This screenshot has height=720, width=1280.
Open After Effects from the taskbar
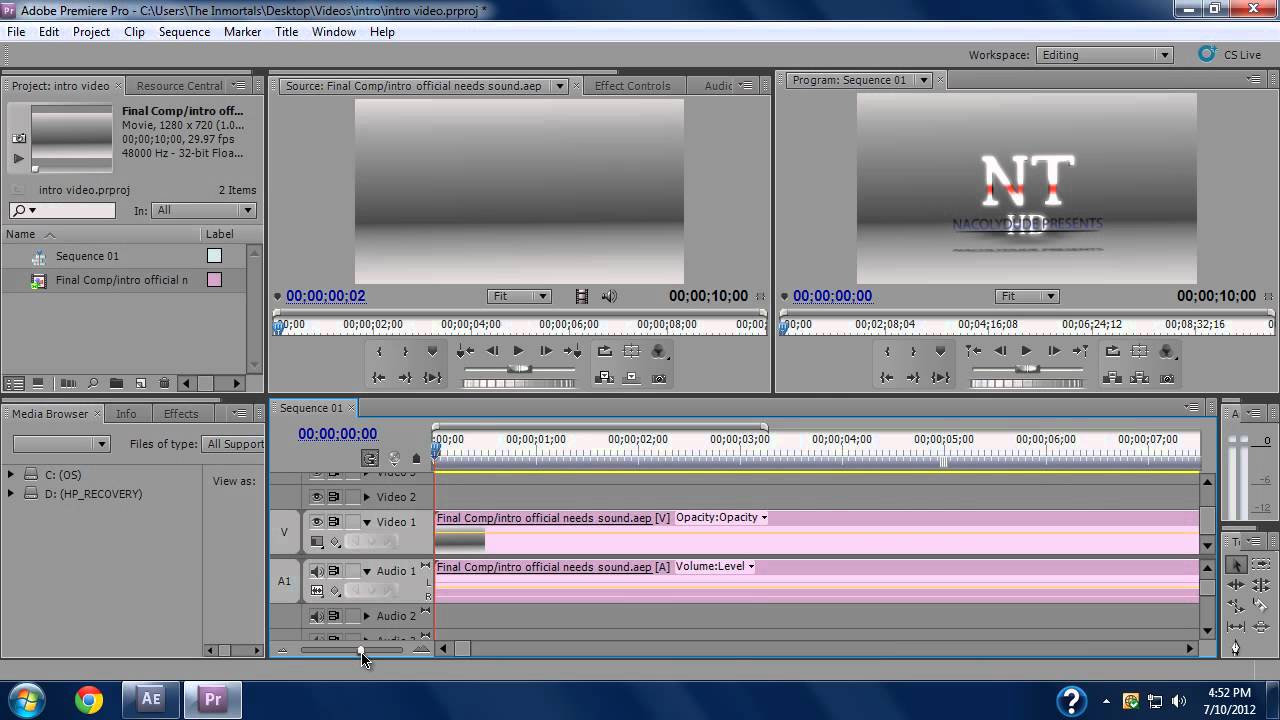tap(151, 699)
